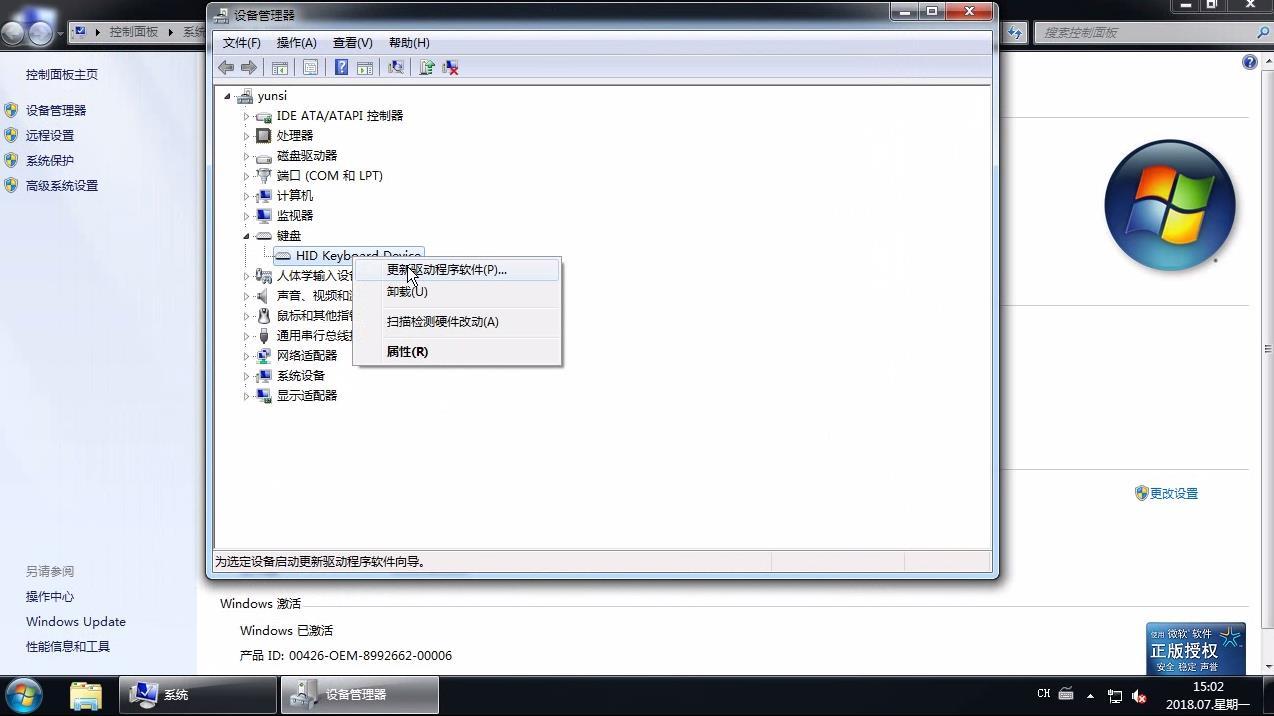Click the Back arrow in Device Manager toolbar
This screenshot has height=716, width=1274.
pos(226,67)
